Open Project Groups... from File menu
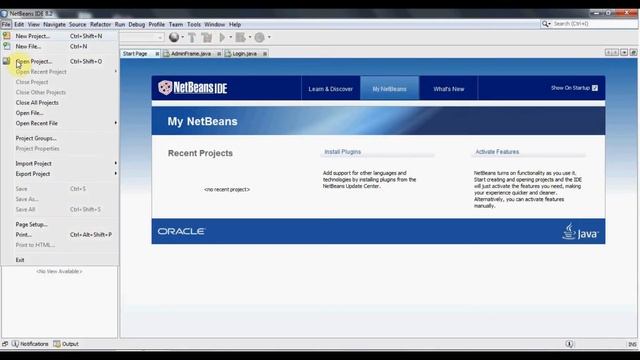The height and width of the screenshot is (360, 640). tap(60, 138)
